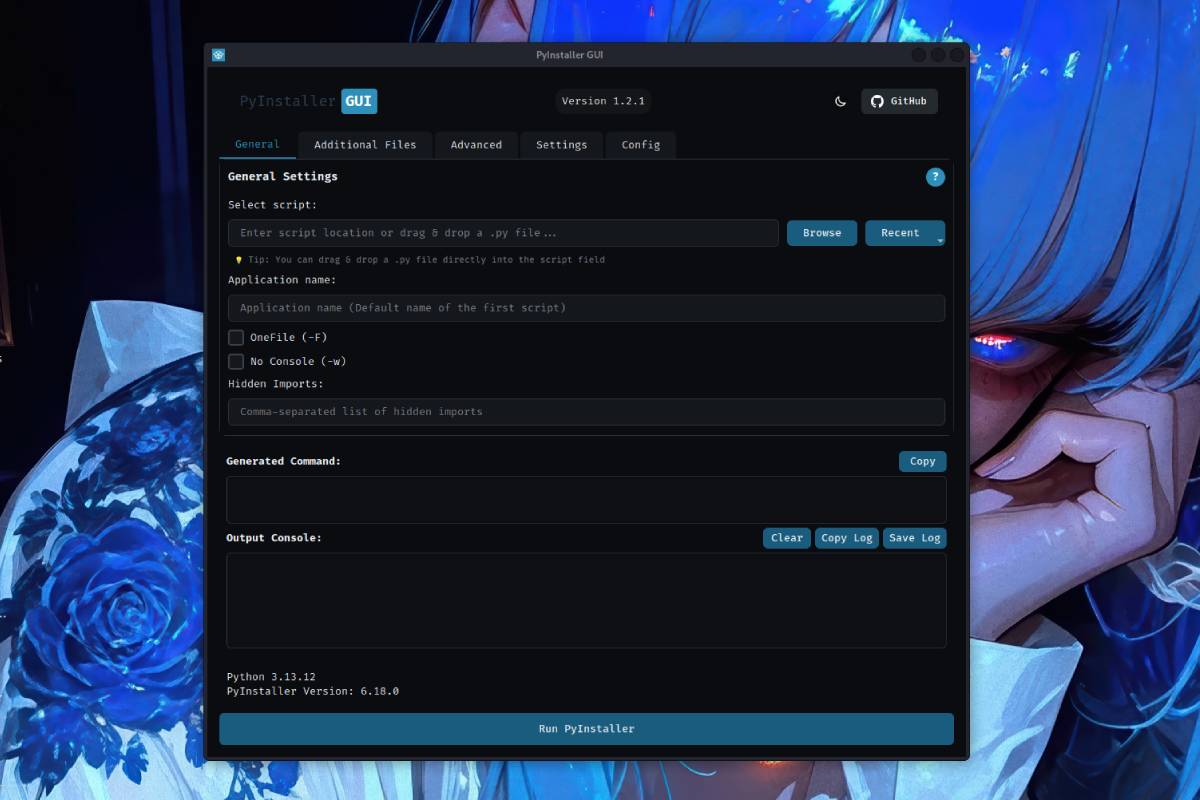
Task: Click the PyInstaller app icon in title bar
Action: [218, 55]
